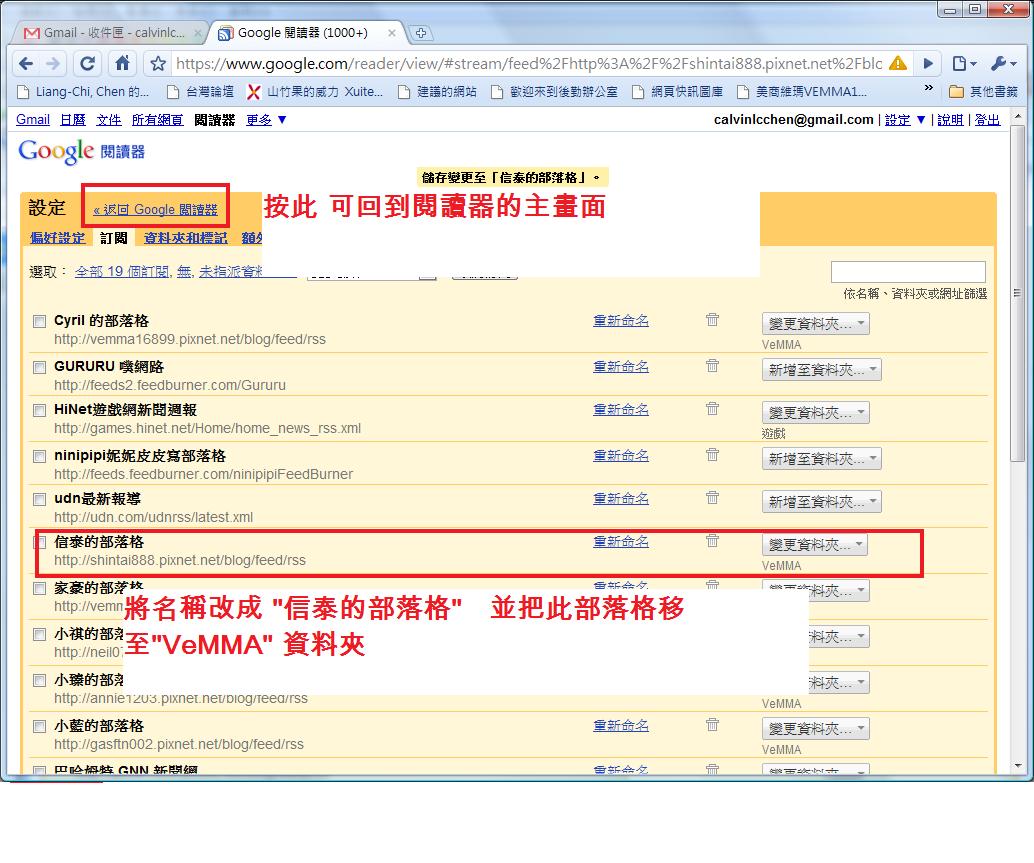Open the wrench tools menu
Viewport: 1034px width, 863px height.
tap(1003, 64)
